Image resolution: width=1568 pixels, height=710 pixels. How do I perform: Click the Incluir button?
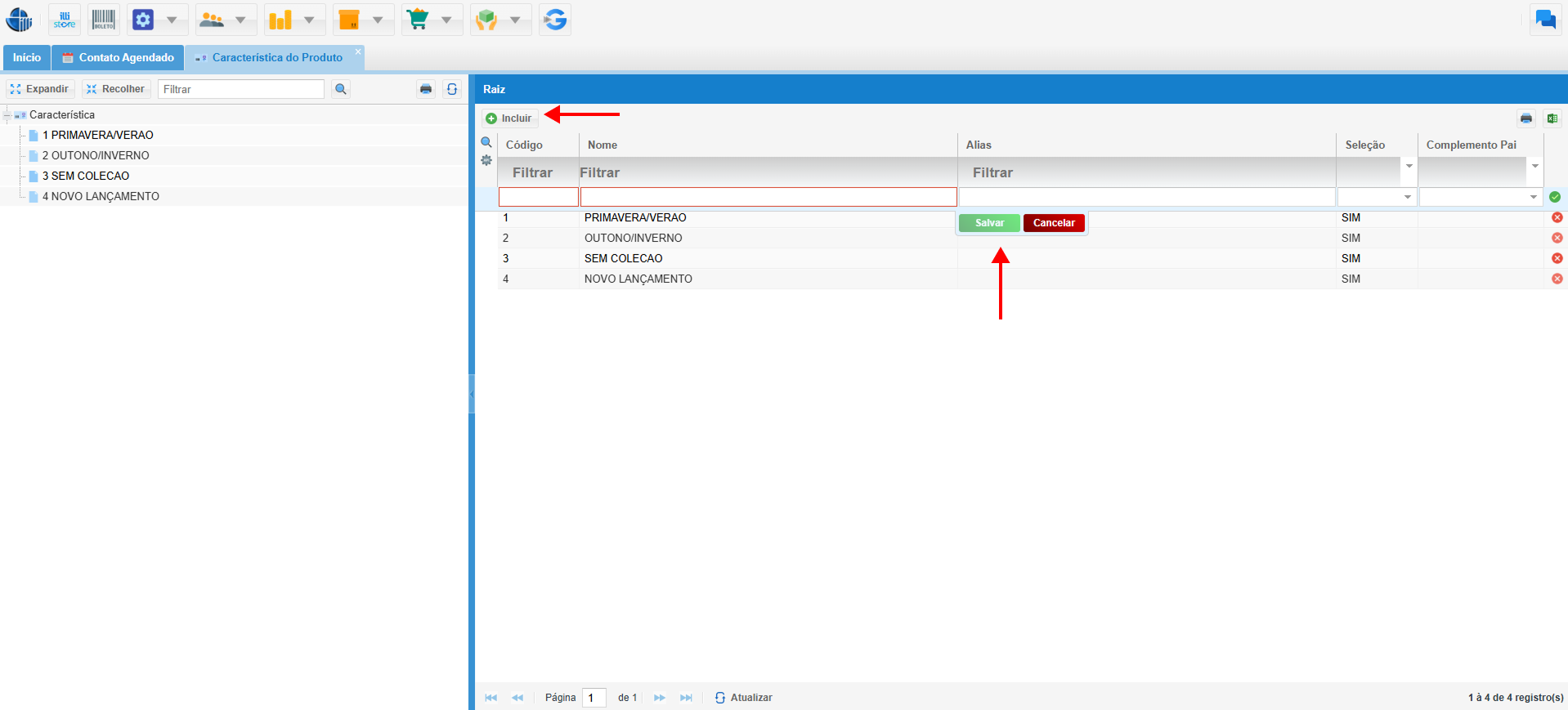(509, 118)
